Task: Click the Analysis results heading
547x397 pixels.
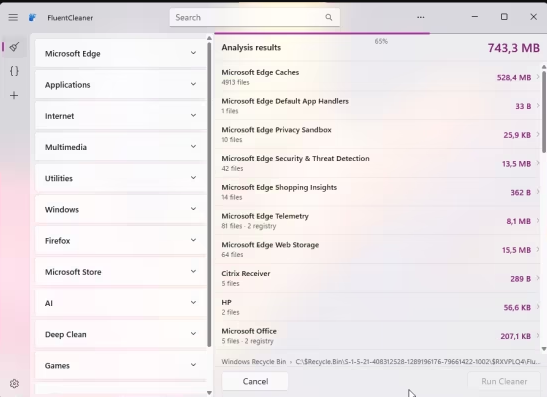Action: coord(251,47)
